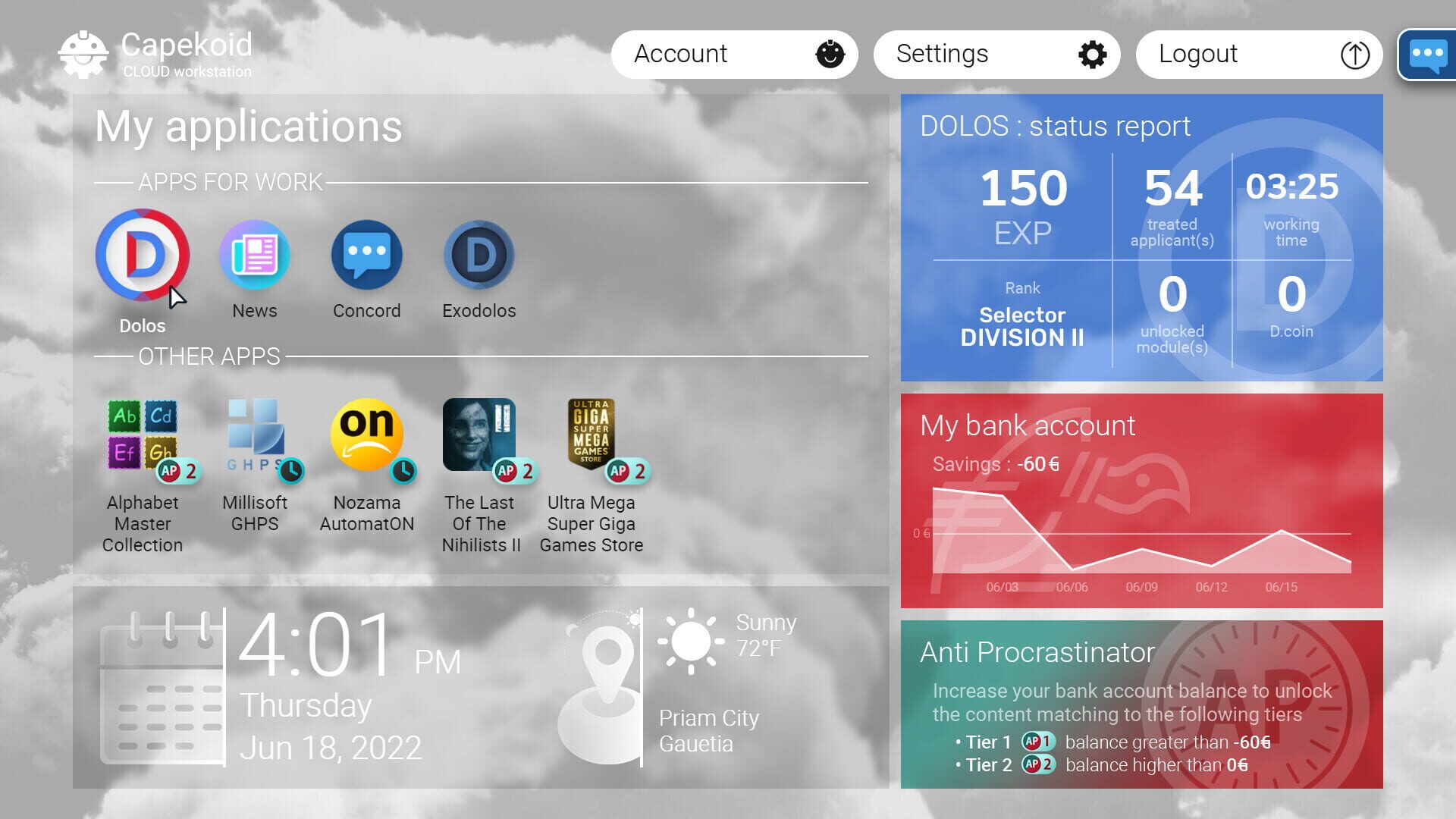
Task: Click the Logout button
Action: point(1258,54)
